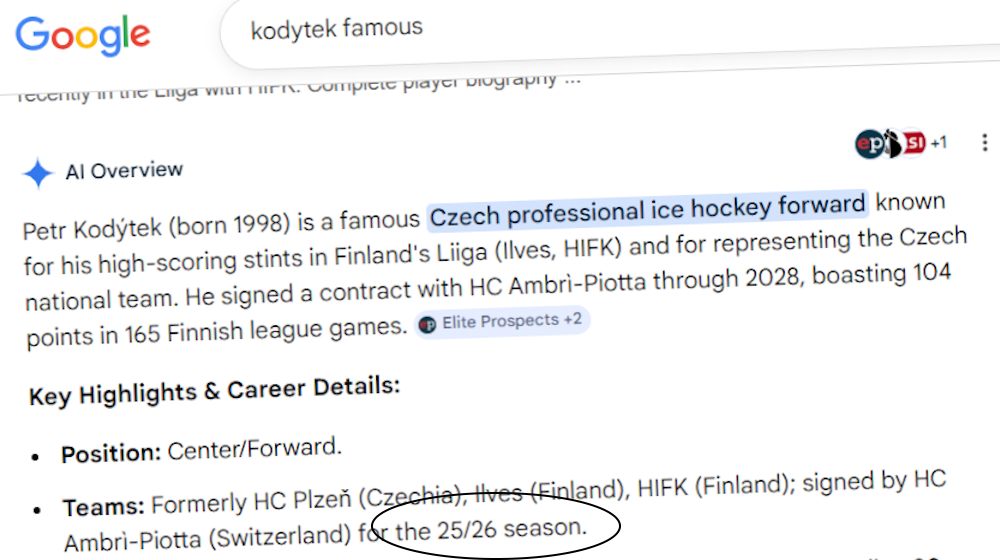Show the +1 additional sources

[x=938, y=144]
